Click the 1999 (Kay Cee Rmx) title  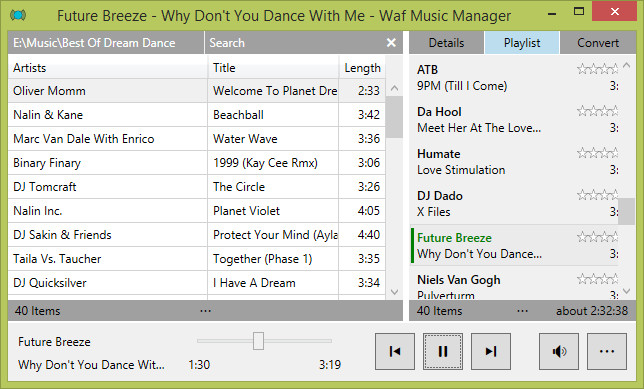point(265,163)
